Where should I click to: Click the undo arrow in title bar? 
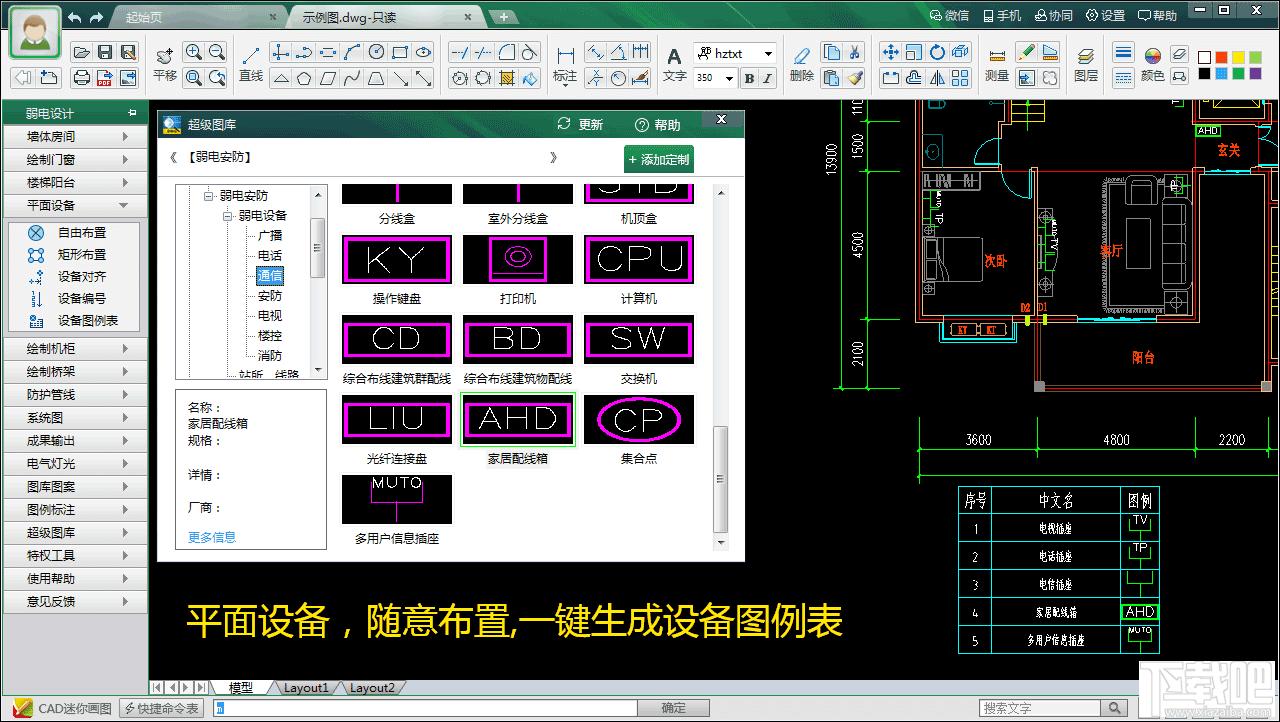click(75, 17)
